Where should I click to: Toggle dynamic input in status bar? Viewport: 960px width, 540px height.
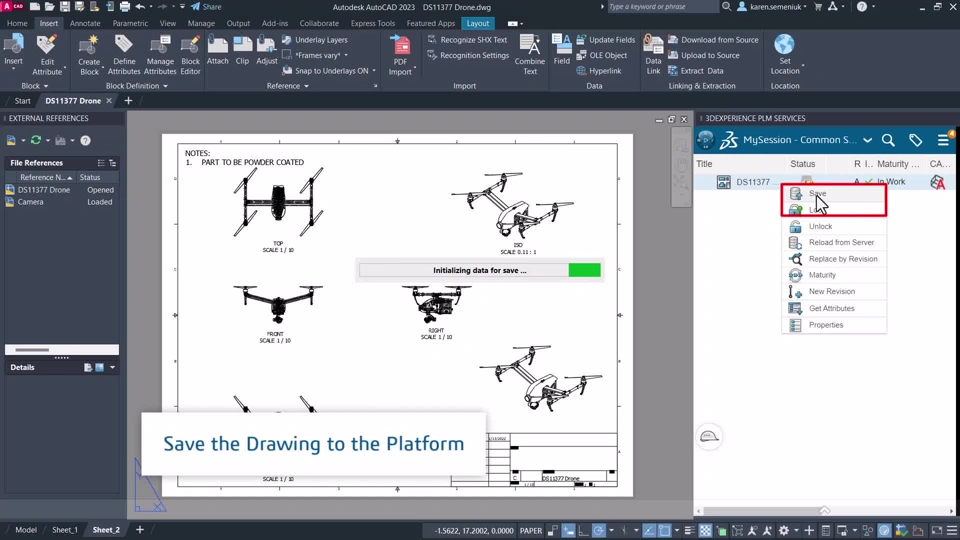point(569,531)
